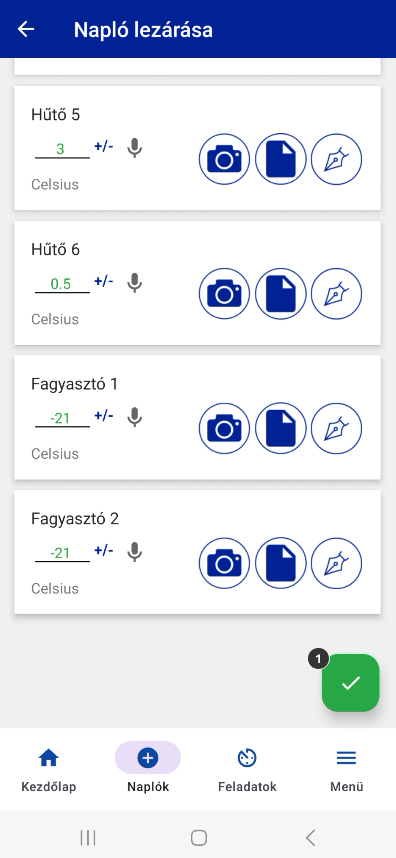Attach document to Fagyasztó 1
Viewport: 396px width, 858px height.
point(281,428)
